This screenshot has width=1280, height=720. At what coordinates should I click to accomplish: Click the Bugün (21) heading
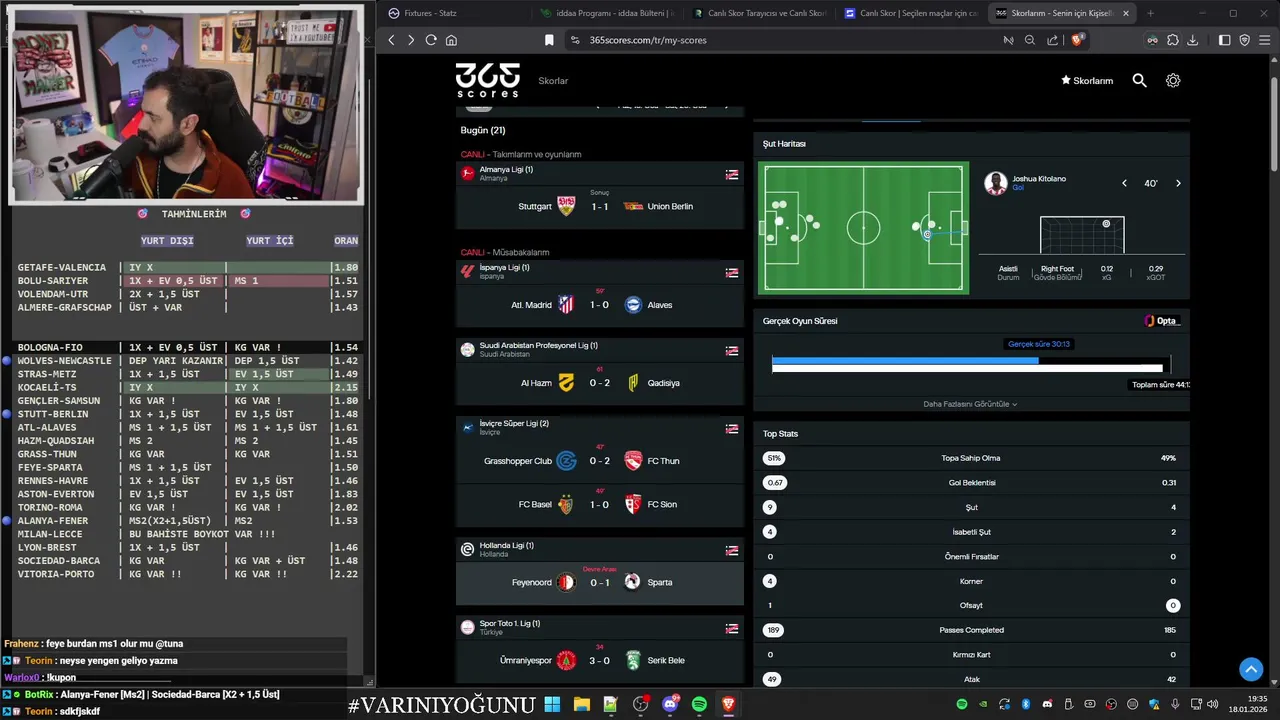483,131
